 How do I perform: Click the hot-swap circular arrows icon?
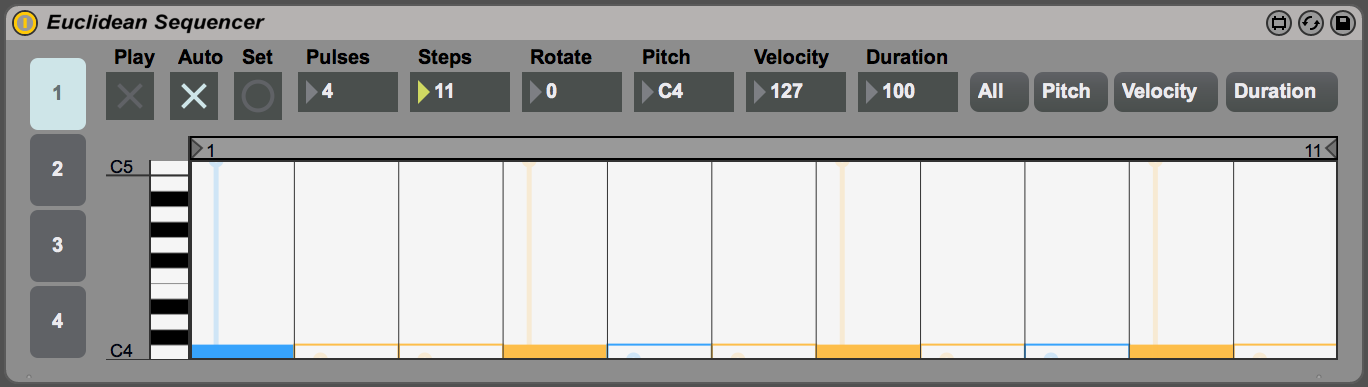pyautogui.click(x=1310, y=22)
